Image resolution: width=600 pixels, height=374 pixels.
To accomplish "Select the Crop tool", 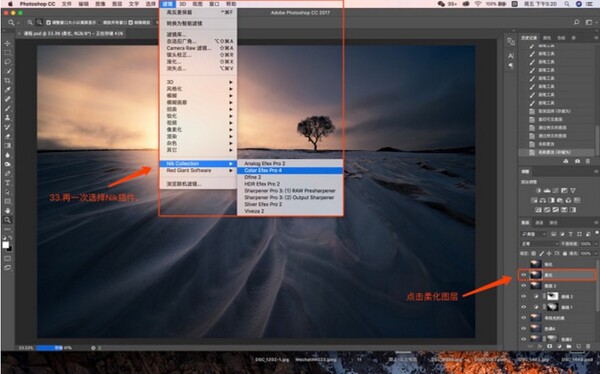I will tap(7, 80).
